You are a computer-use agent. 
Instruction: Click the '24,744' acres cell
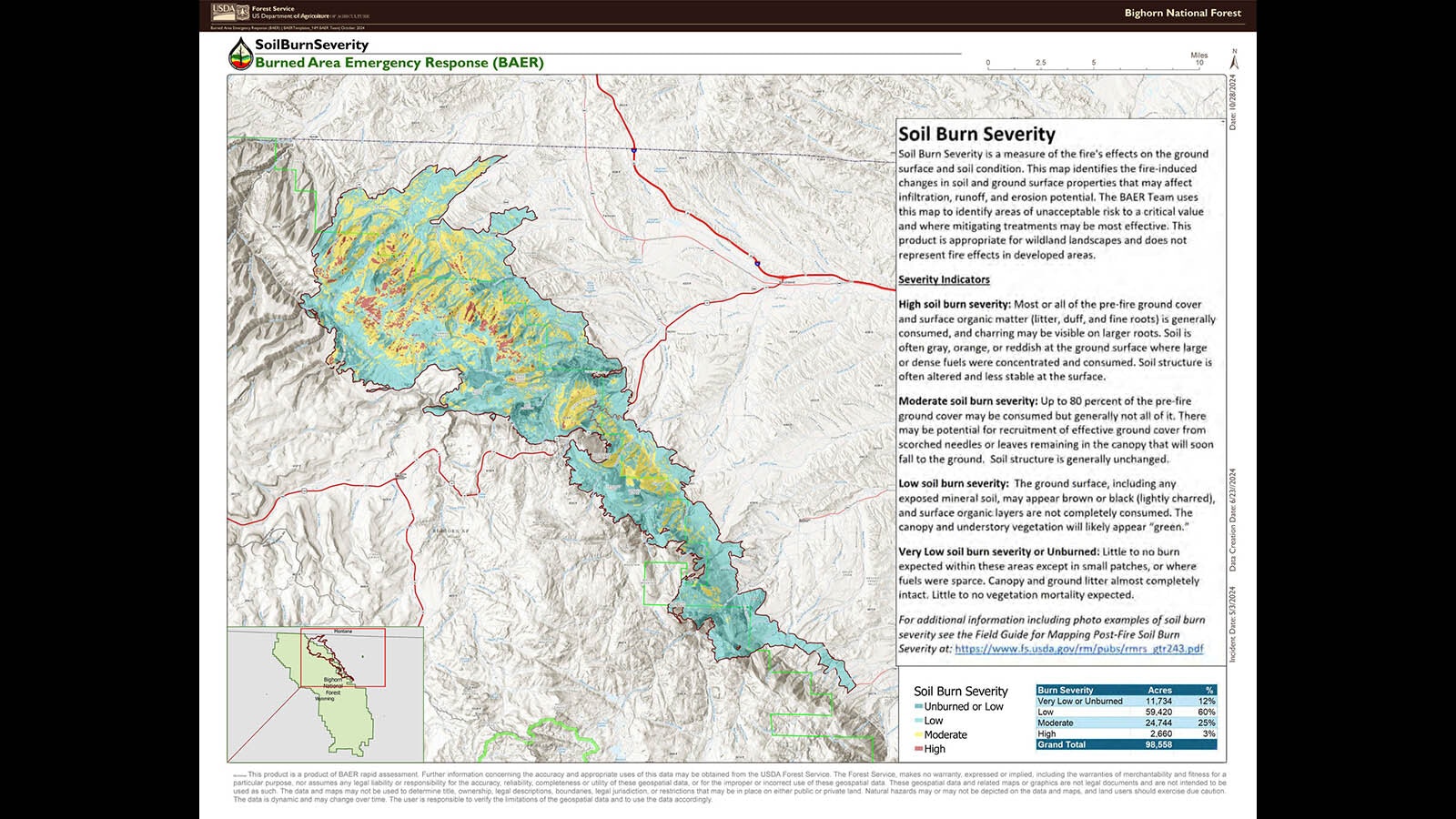click(1158, 723)
